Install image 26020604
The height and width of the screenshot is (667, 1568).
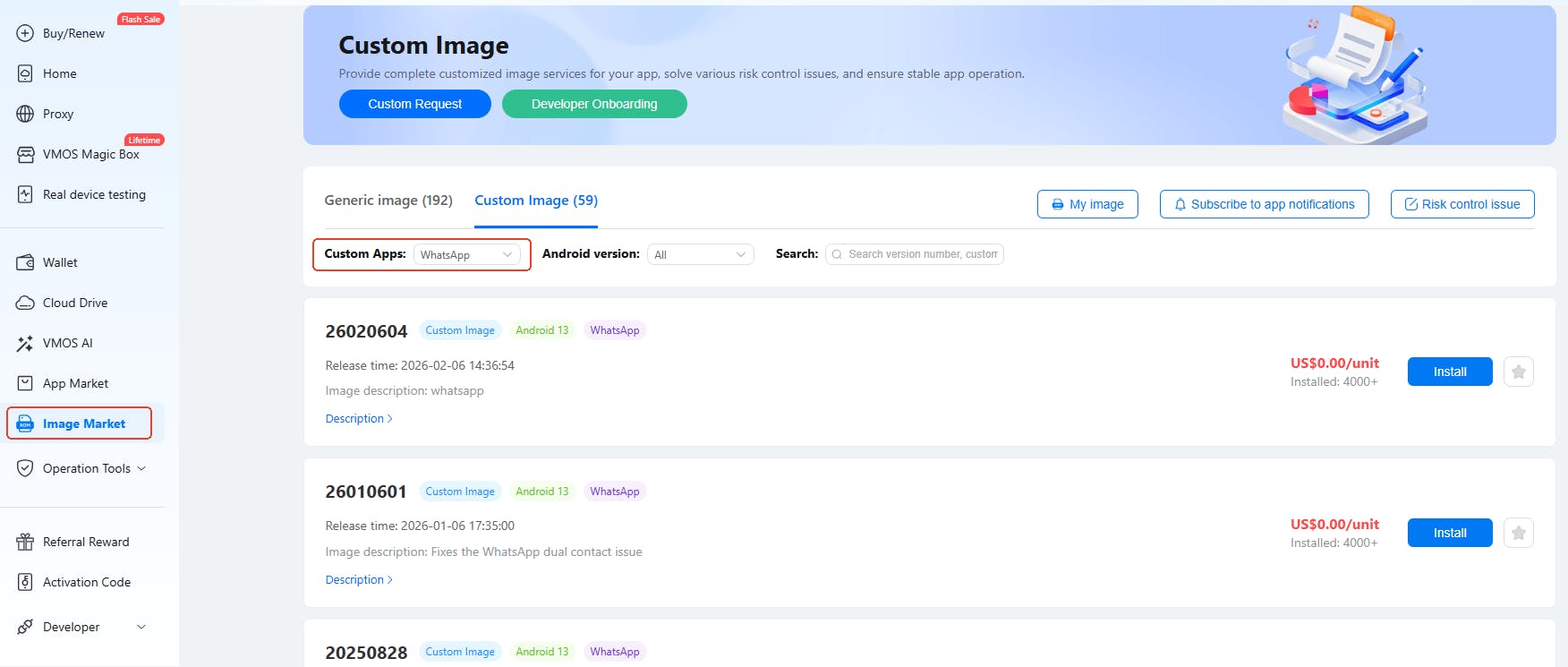coord(1450,372)
